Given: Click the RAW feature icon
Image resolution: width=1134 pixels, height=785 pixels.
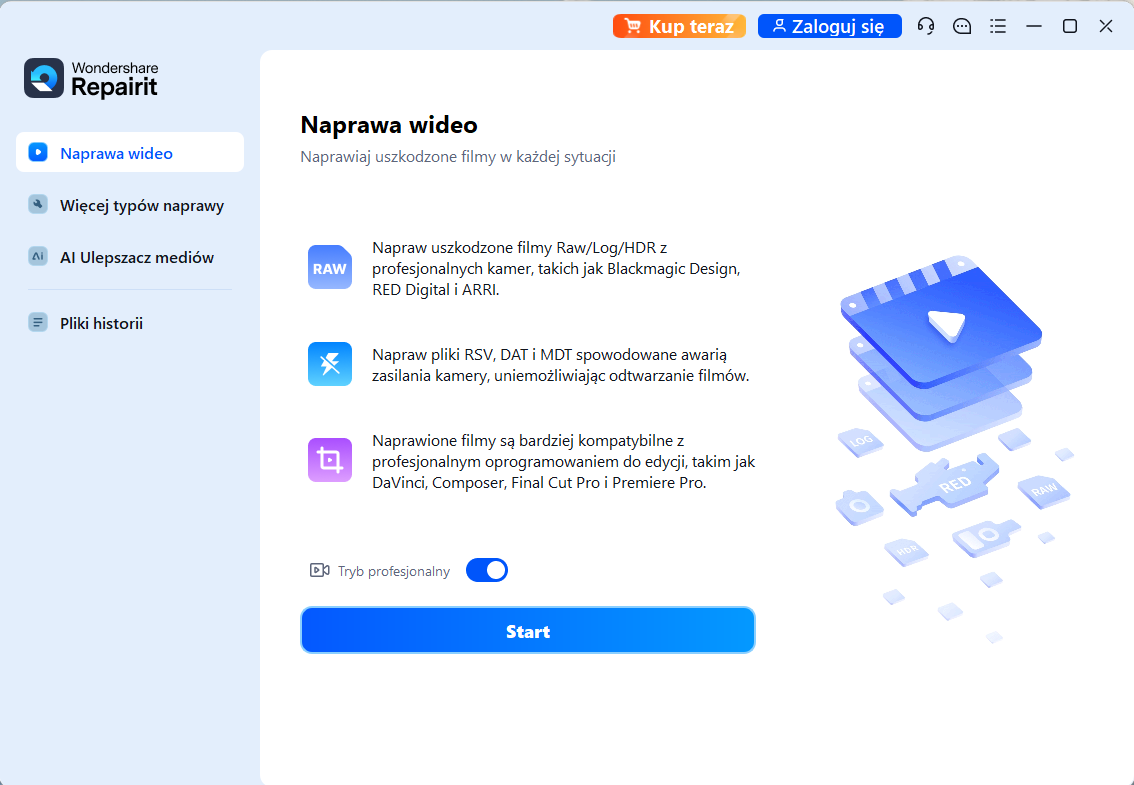Looking at the screenshot, I should (330, 268).
